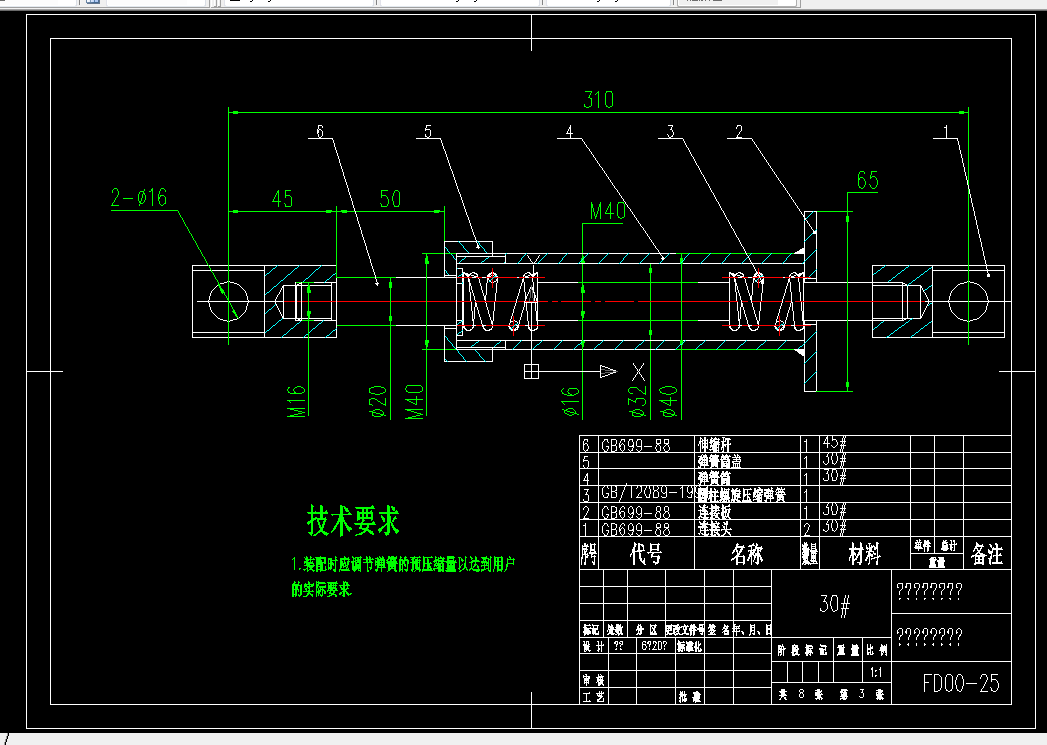Click the 连接头 part name cell

pos(714,529)
